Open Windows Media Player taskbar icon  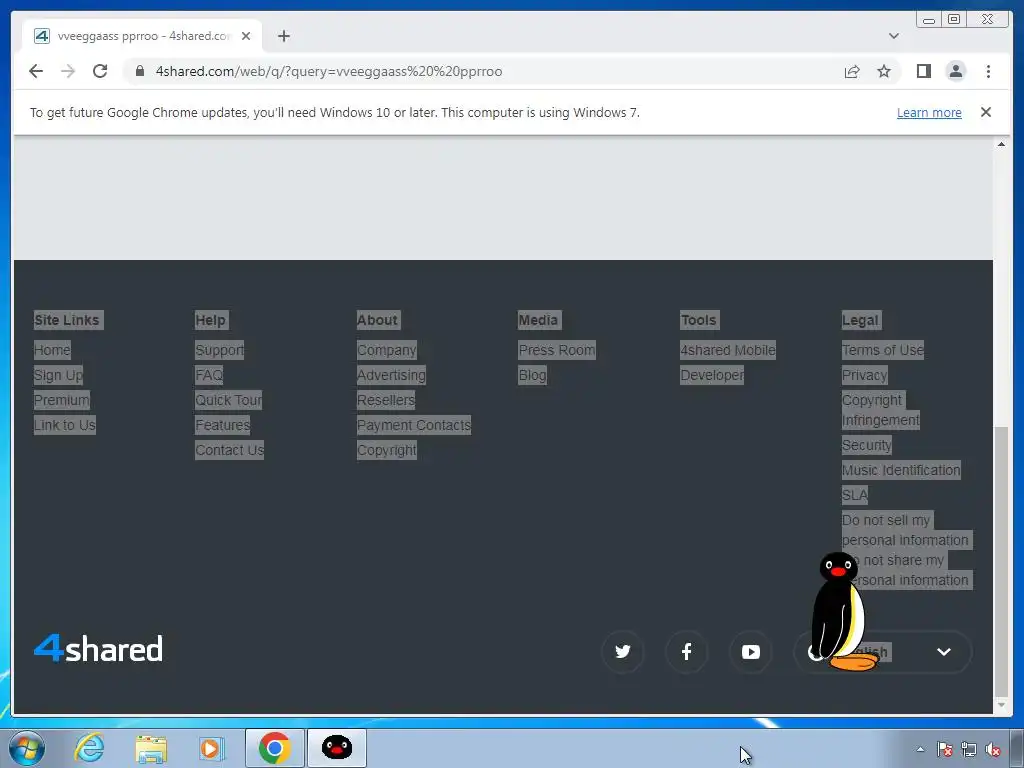pos(211,748)
